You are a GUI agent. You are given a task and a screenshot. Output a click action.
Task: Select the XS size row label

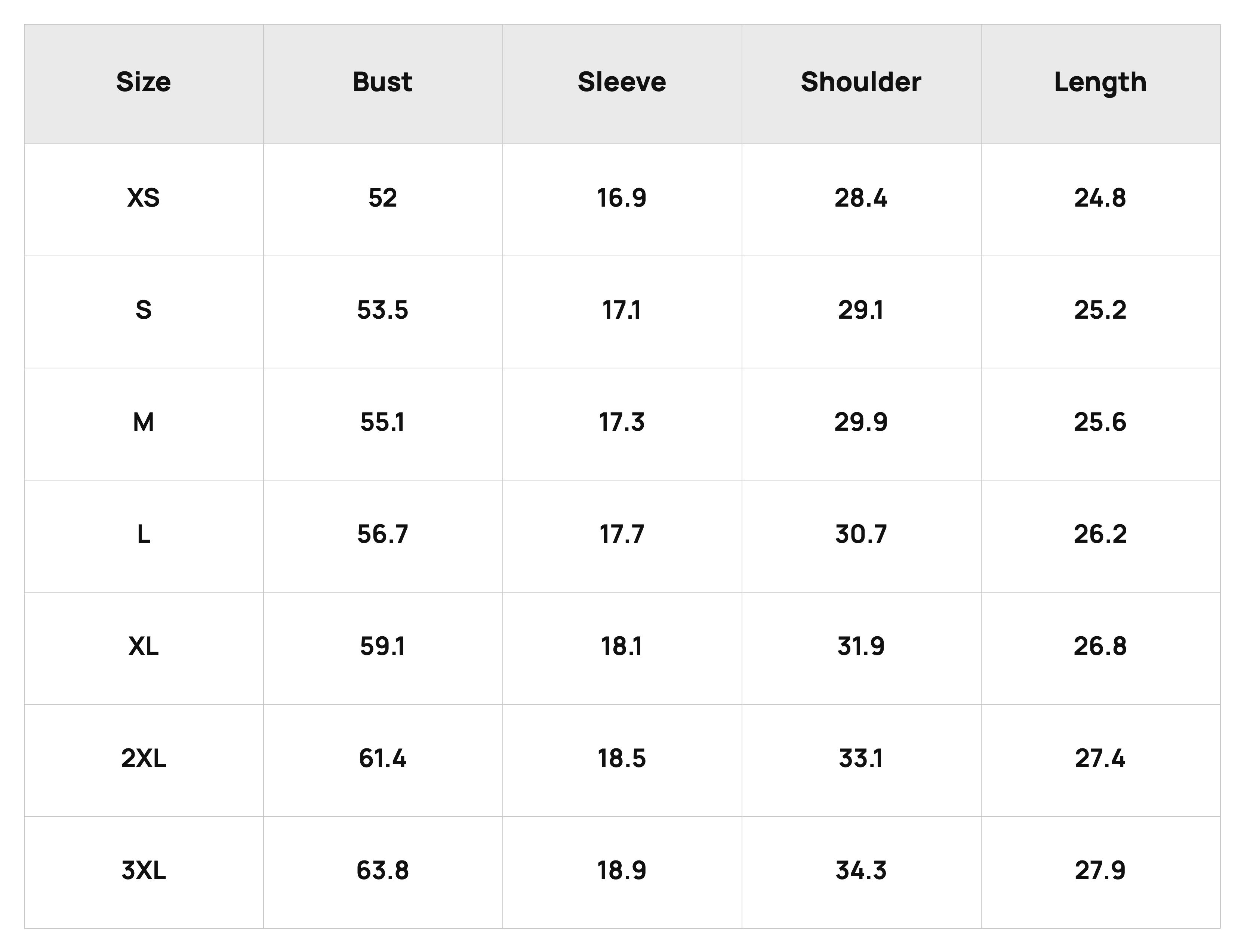(144, 198)
